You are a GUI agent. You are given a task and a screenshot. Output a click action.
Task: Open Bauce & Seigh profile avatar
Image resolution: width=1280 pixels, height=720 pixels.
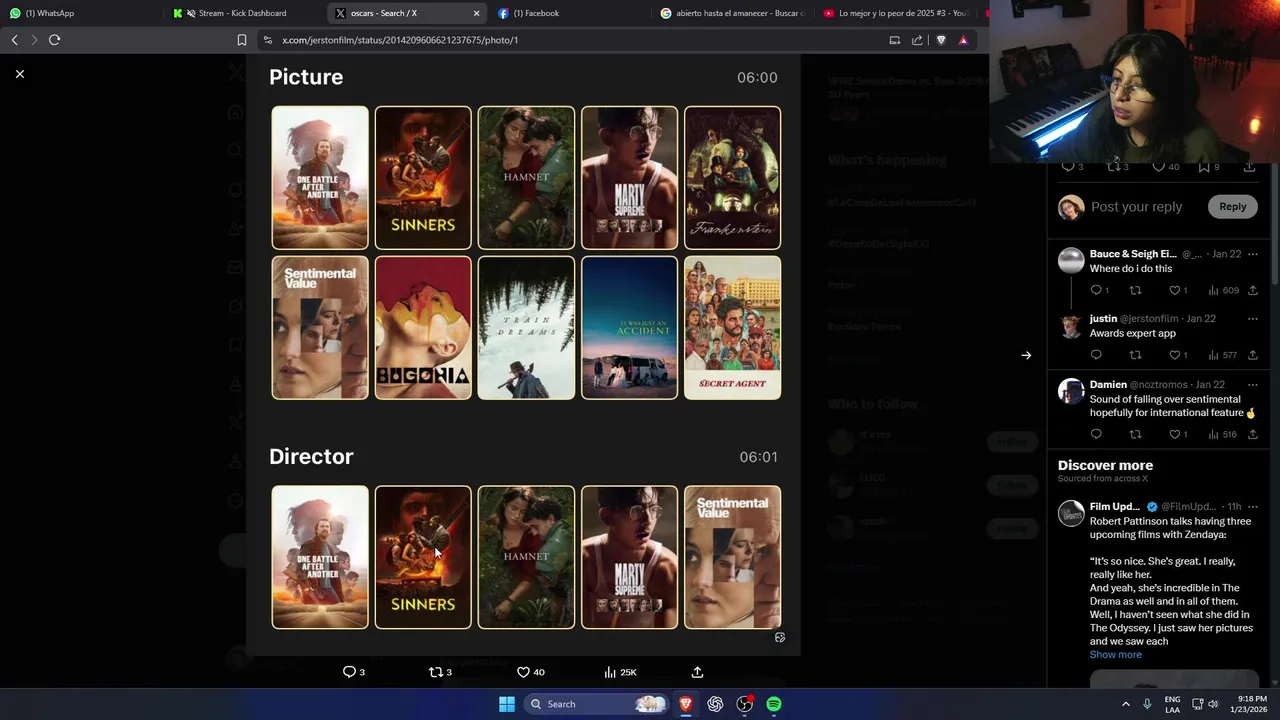(x=1071, y=260)
